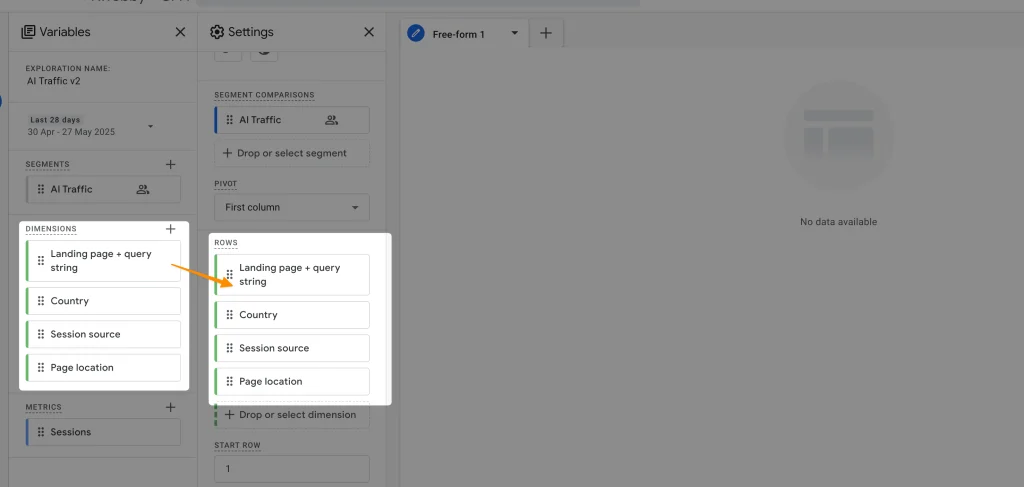Click drag handle of Session source in Variables

40,334
